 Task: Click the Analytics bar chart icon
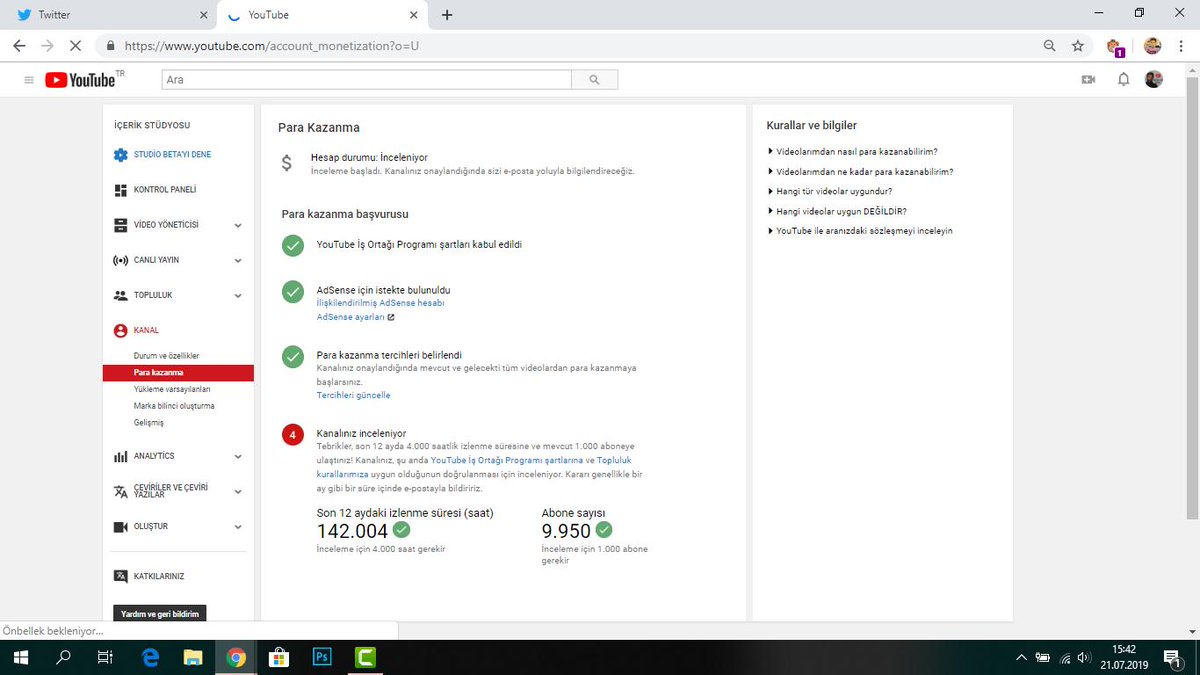click(x=121, y=456)
